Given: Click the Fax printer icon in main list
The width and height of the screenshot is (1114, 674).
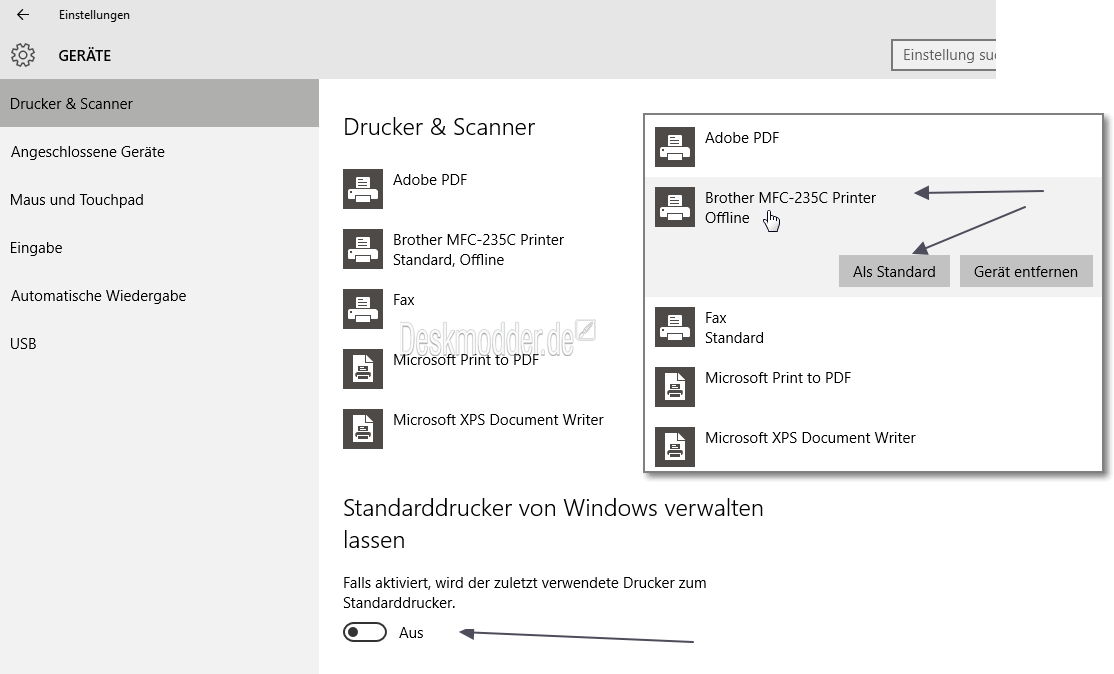Looking at the screenshot, I should [362, 309].
